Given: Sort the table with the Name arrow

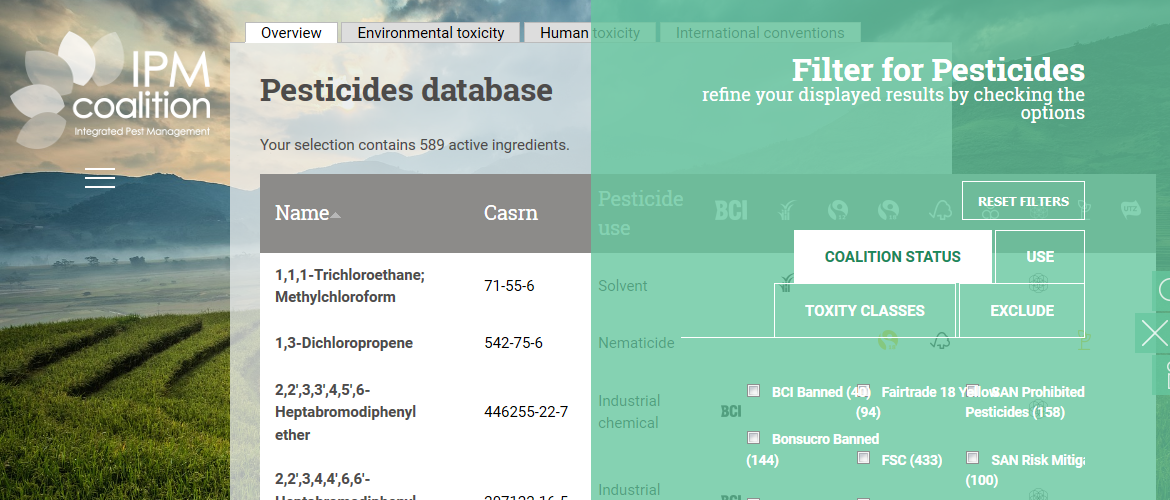Looking at the screenshot, I should pos(336,215).
